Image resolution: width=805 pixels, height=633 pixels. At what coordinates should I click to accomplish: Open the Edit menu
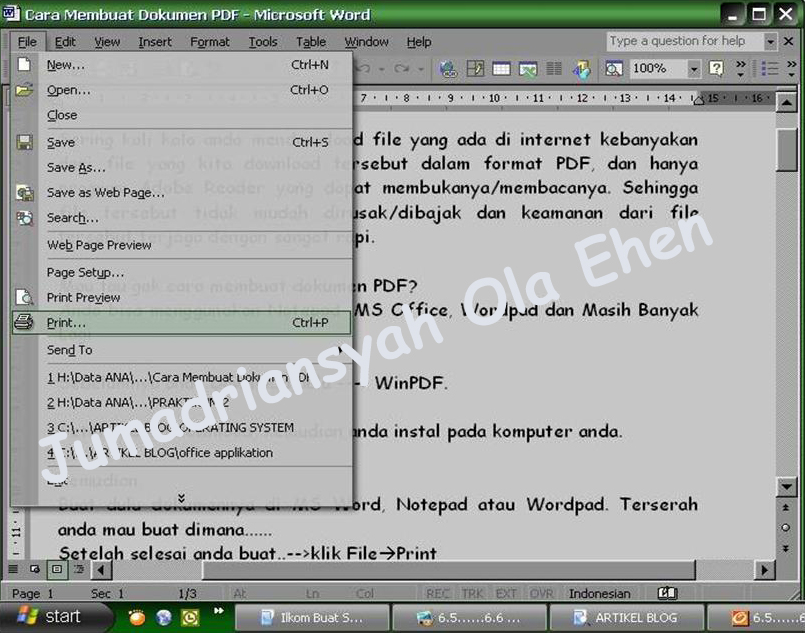coord(65,42)
